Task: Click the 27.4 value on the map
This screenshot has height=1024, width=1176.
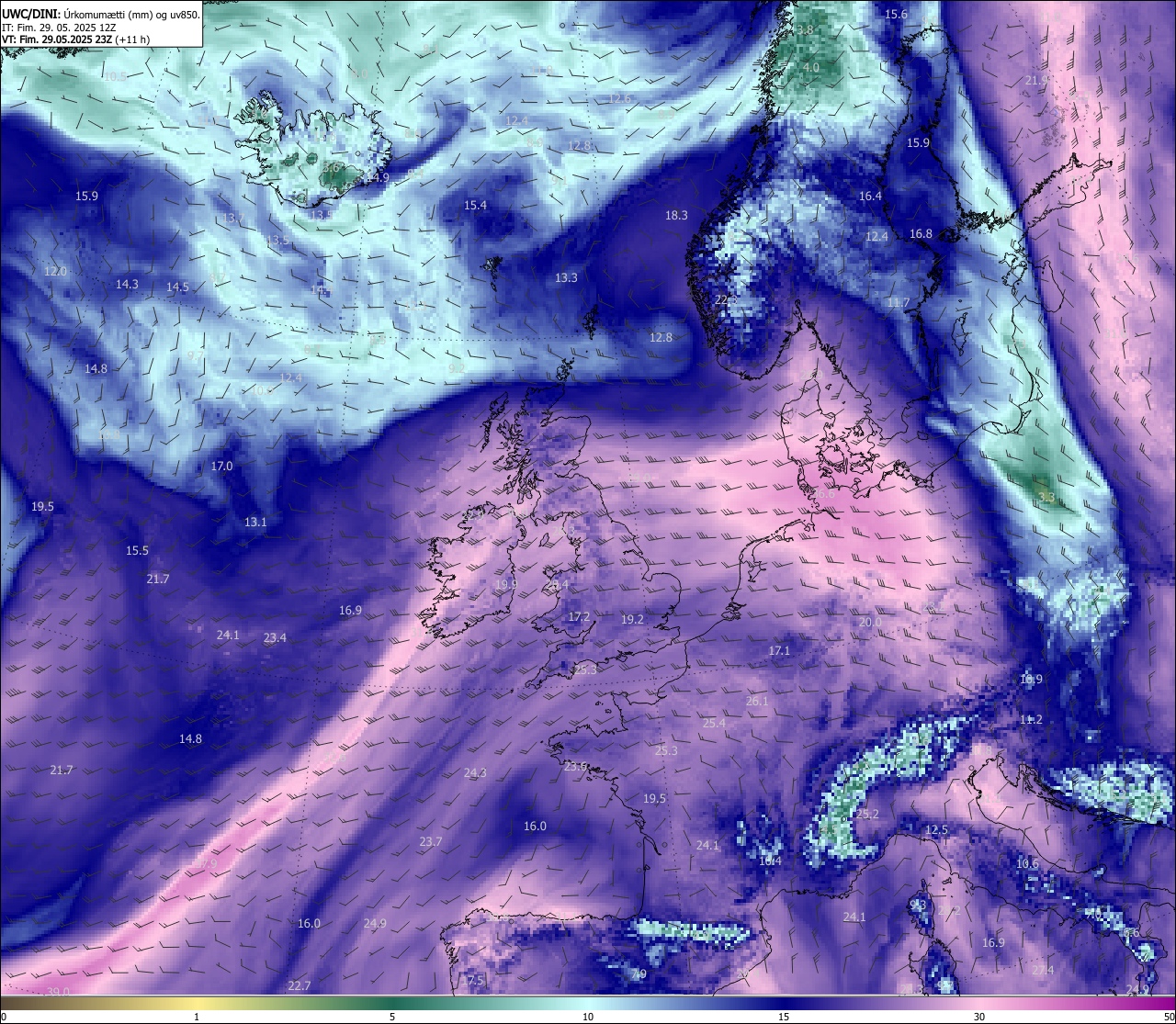Action: pos(1043,971)
